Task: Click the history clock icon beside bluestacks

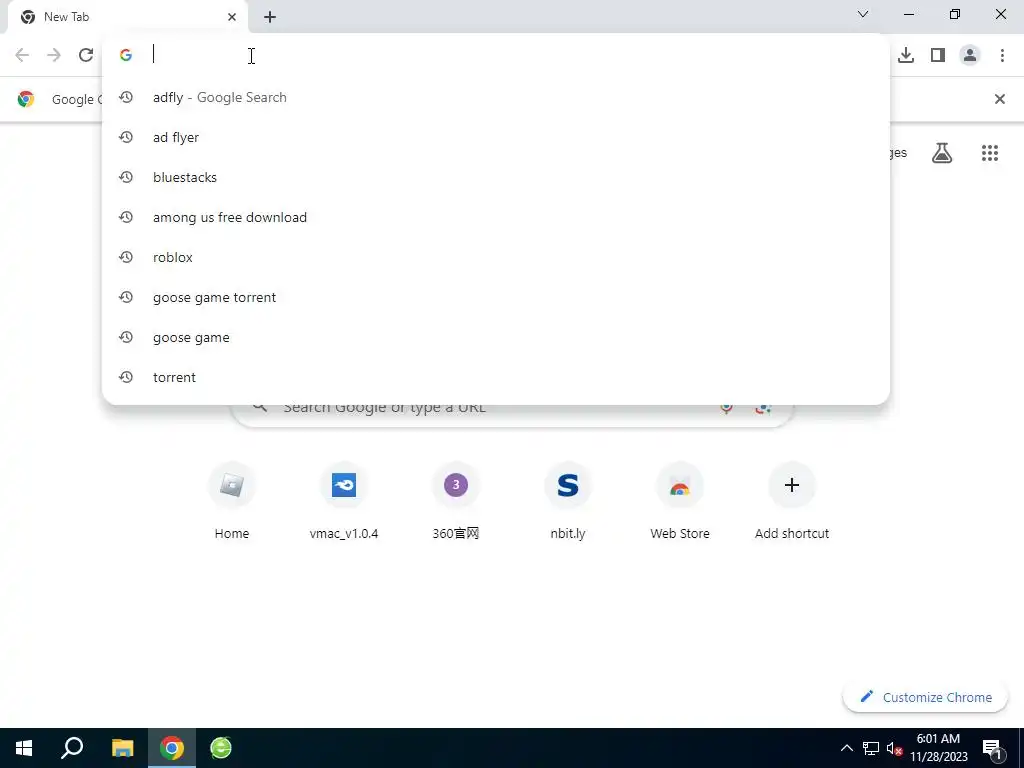Action: 126,177
